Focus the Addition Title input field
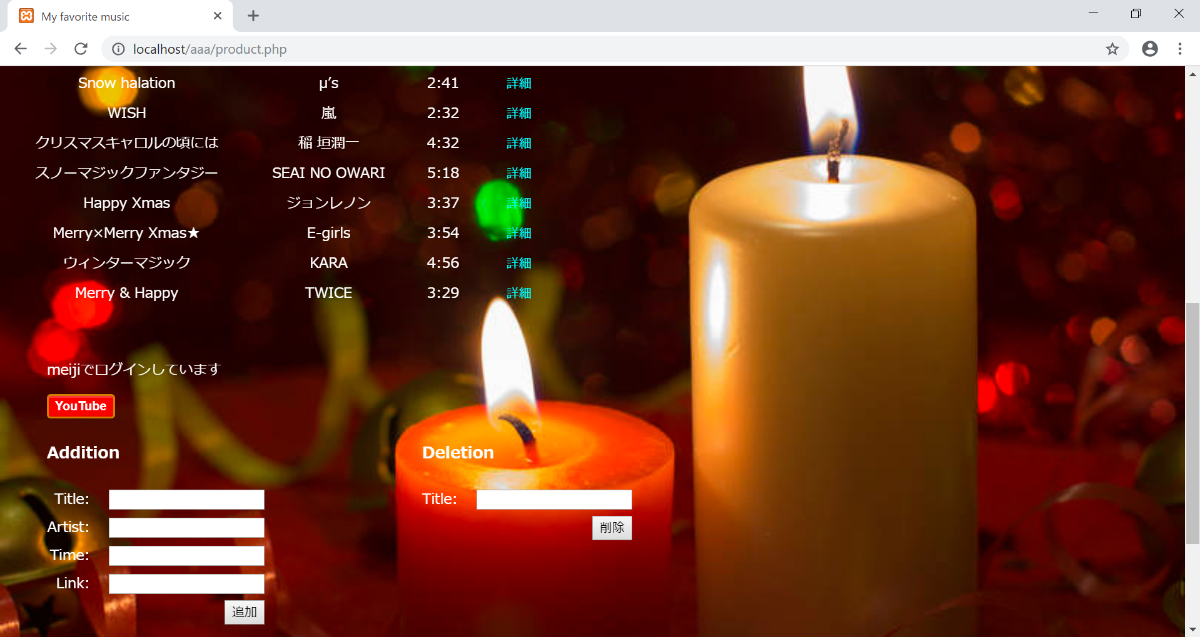 [186, 500]
